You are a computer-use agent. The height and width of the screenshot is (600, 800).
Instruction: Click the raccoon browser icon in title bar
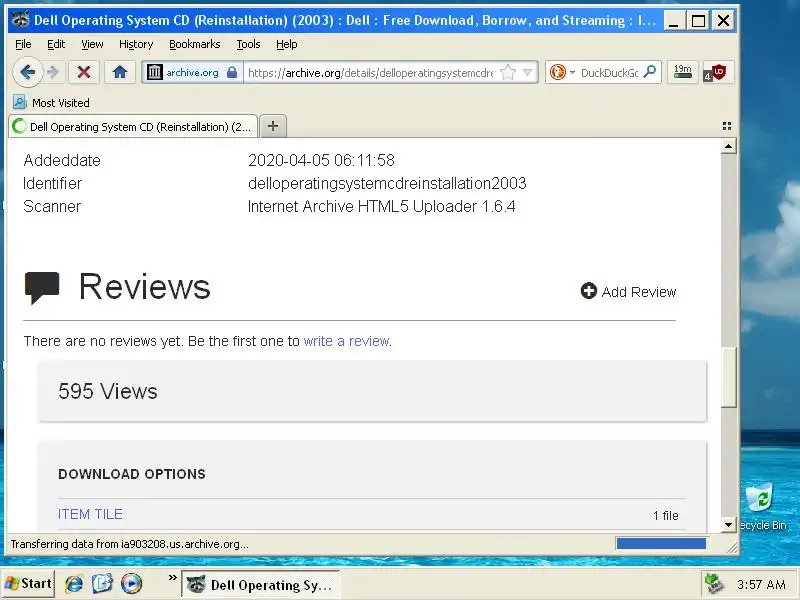tap(20, 20)
